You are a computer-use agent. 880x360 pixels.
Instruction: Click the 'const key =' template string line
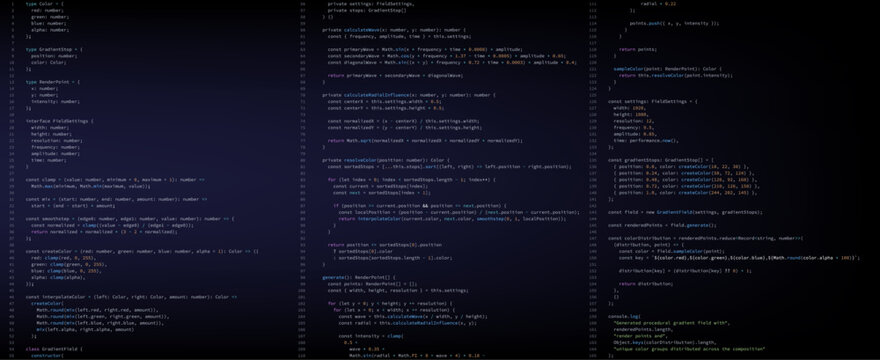(739, 258)
